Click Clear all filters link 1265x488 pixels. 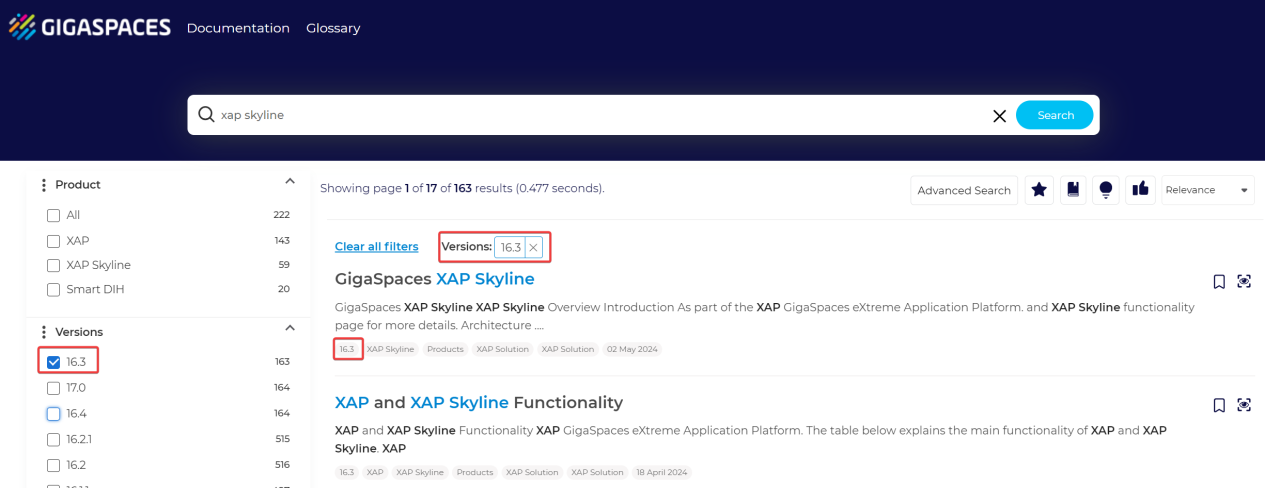pyautogui.click(x=376, y=247)
